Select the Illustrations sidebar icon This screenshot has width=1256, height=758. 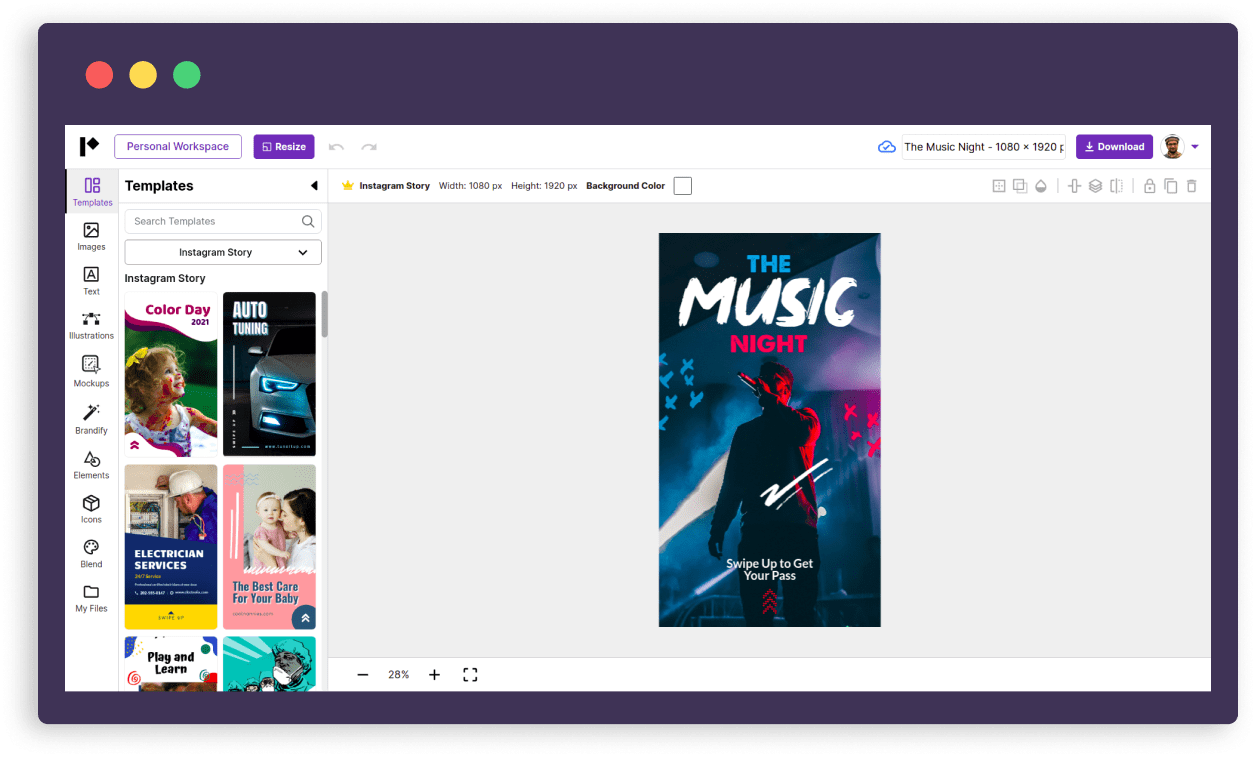91,325
